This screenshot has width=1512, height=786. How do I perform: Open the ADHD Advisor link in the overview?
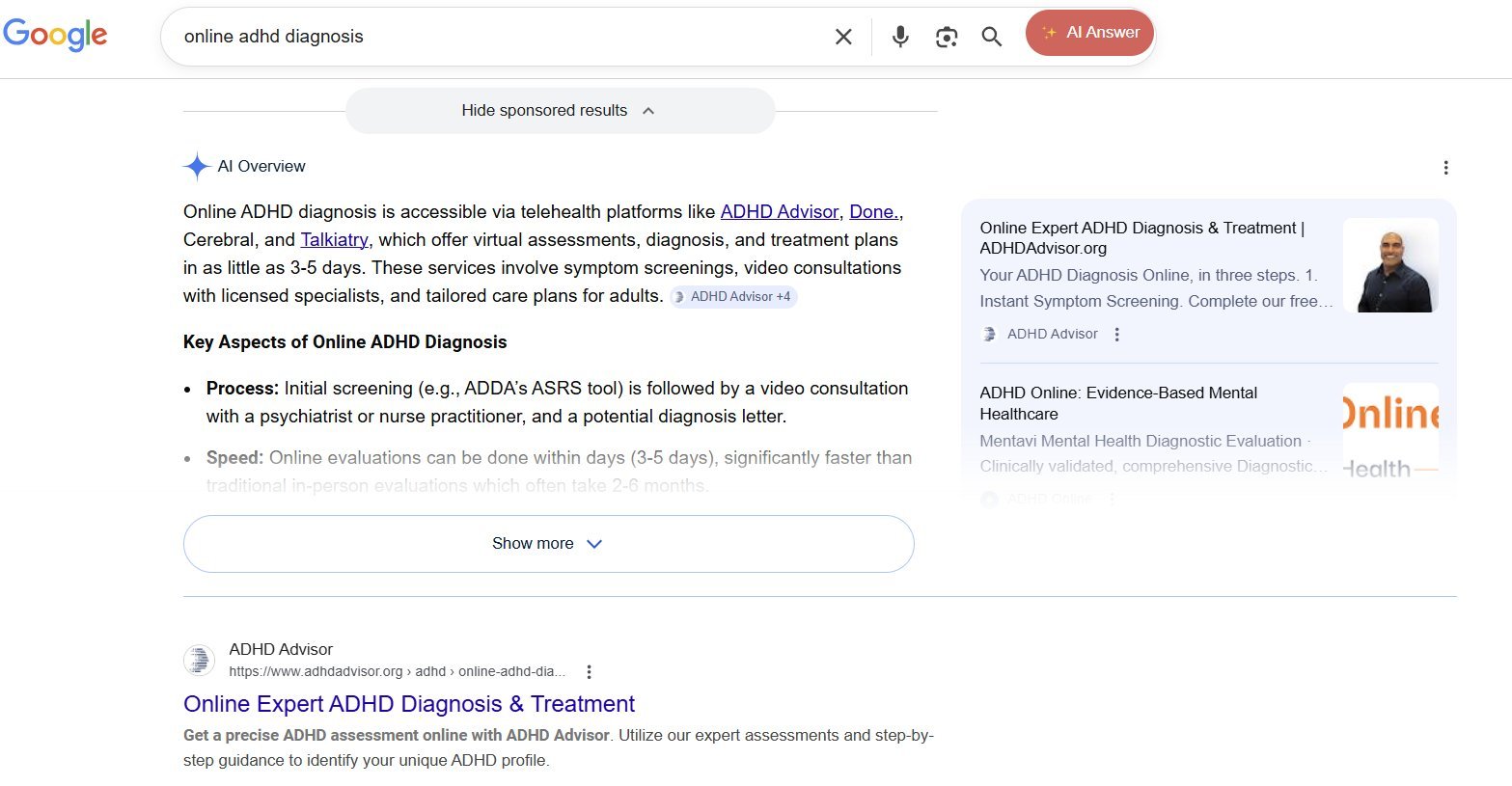[779, 211]
